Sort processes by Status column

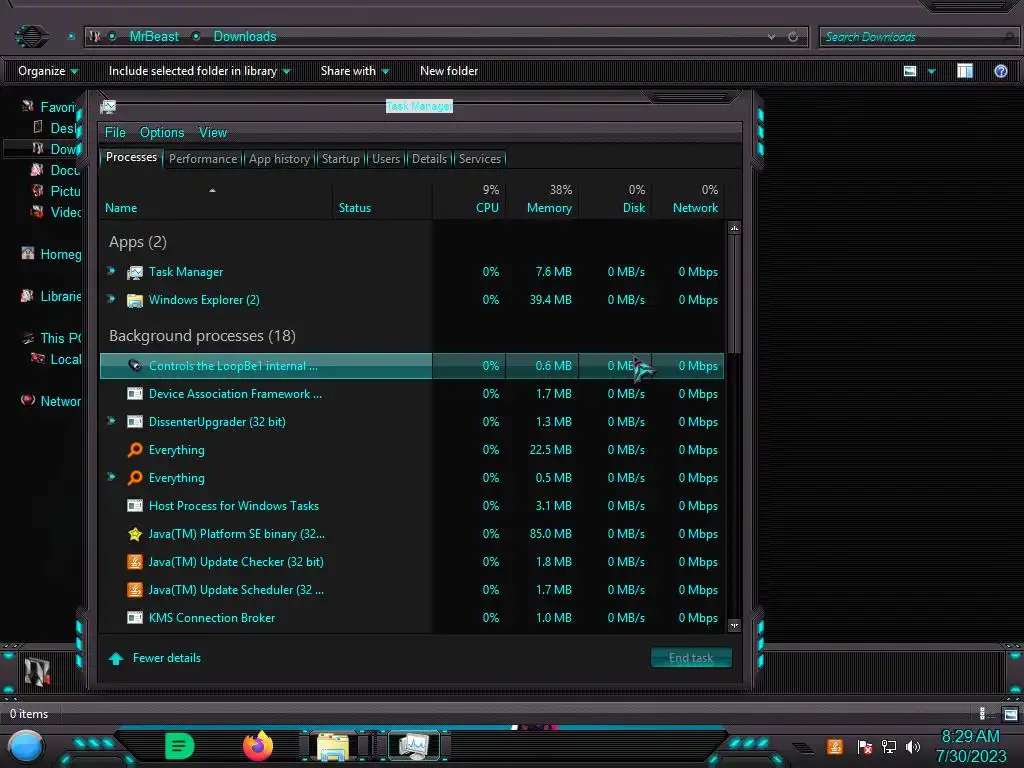point(355,208)
